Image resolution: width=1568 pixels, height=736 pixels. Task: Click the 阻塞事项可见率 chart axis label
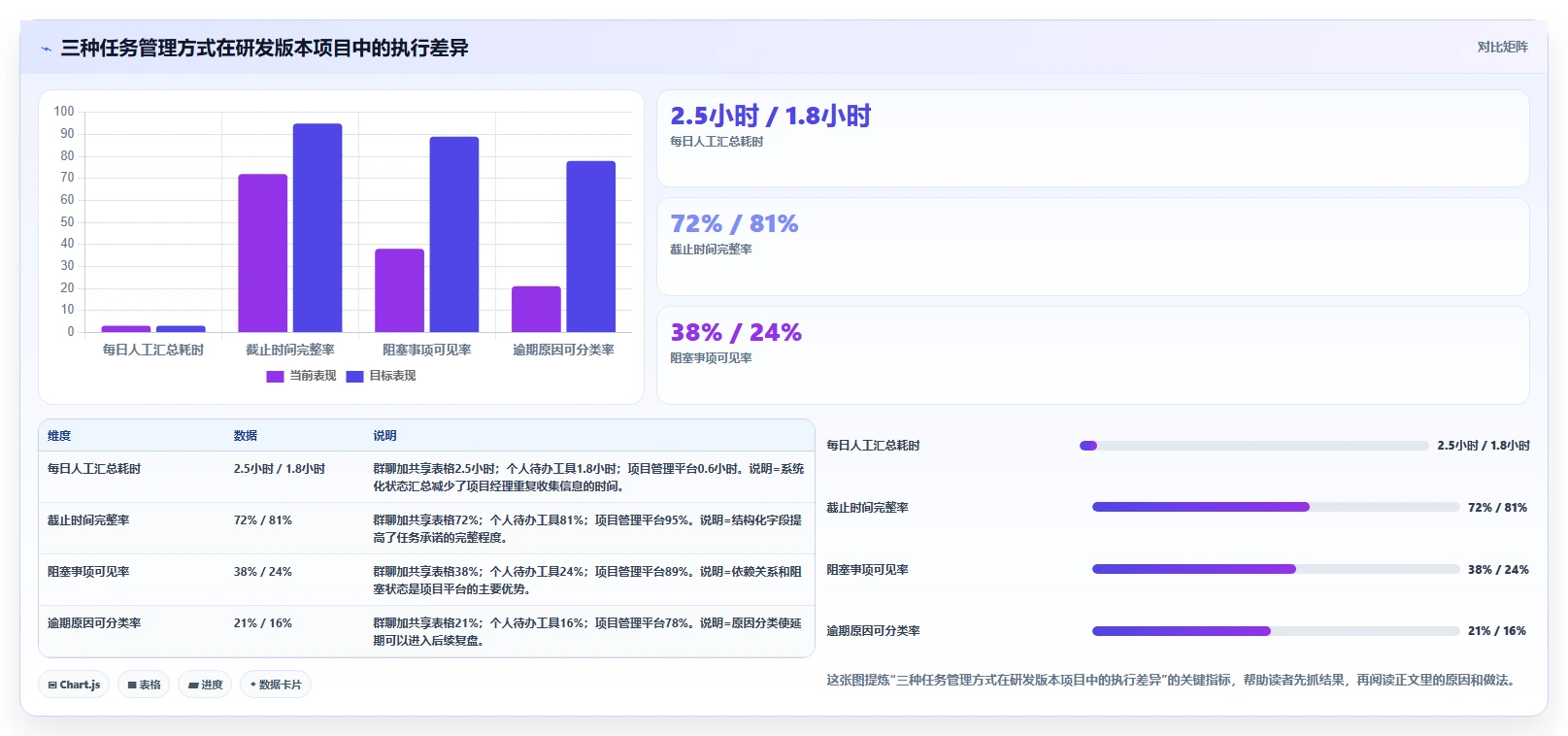pyautogui.click(x=427, y=350)
